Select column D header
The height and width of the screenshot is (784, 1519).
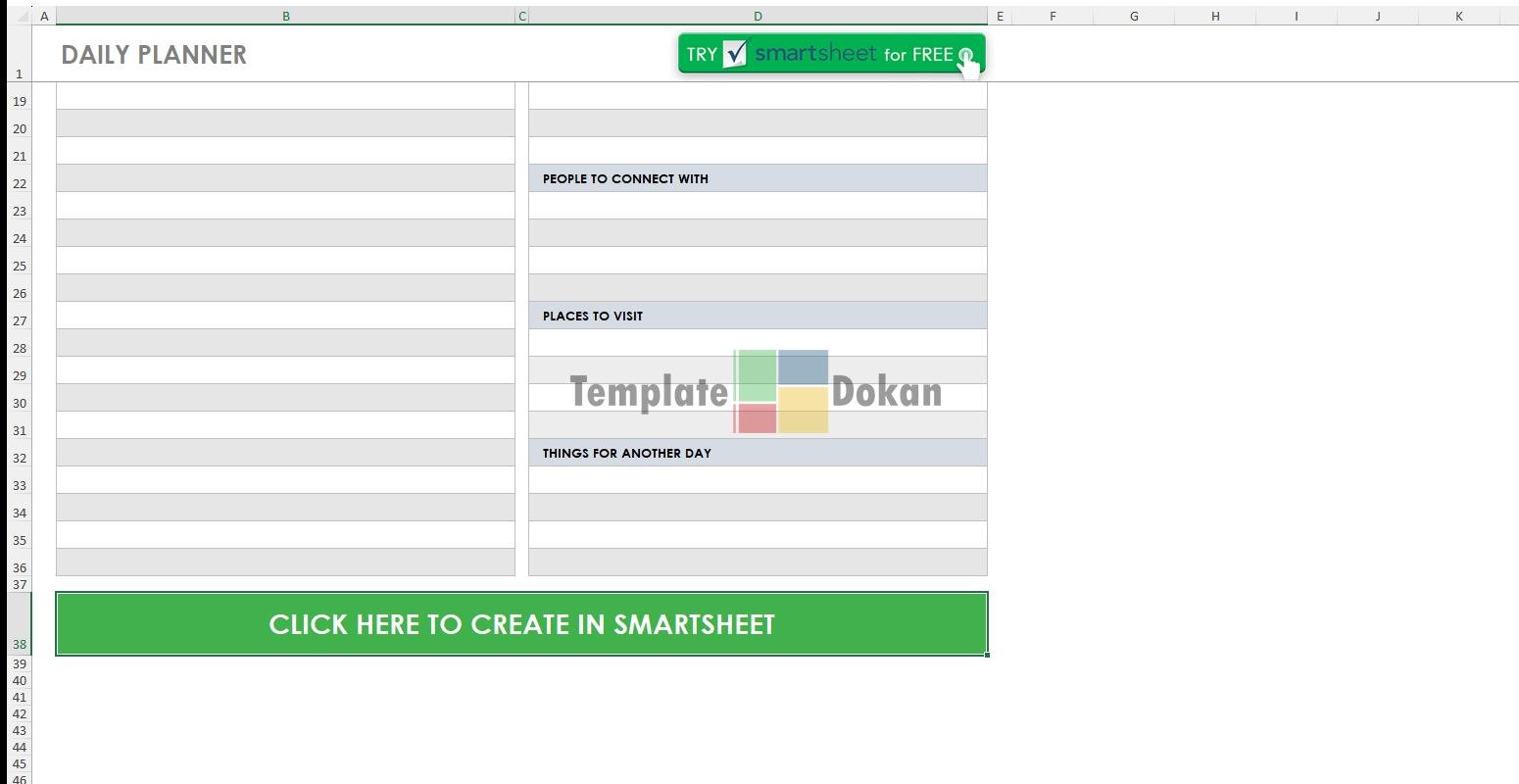coord(758,16)
